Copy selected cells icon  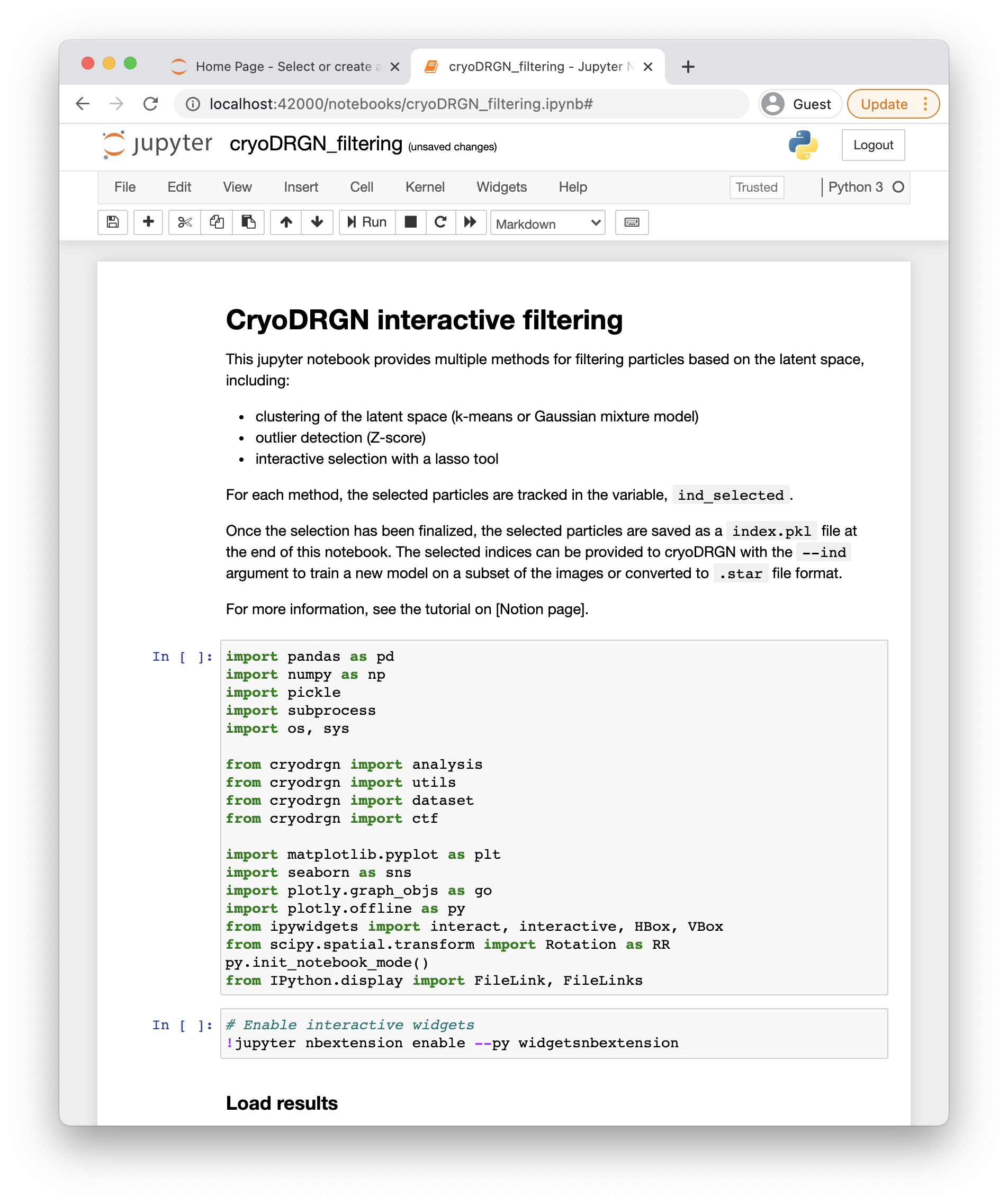point(216,222)
